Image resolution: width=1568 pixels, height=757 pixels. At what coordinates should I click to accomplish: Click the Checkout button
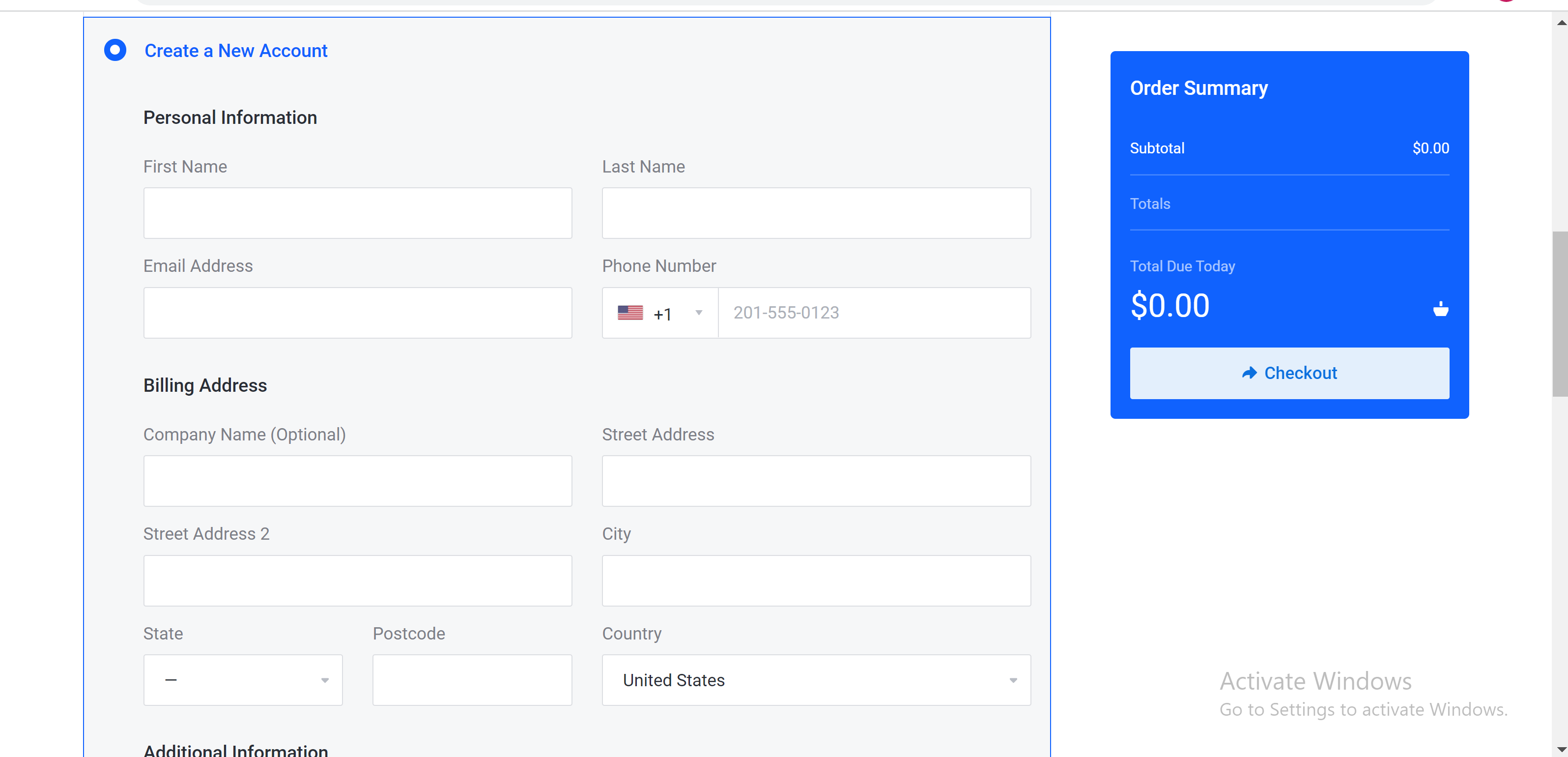coord(1288,373)
